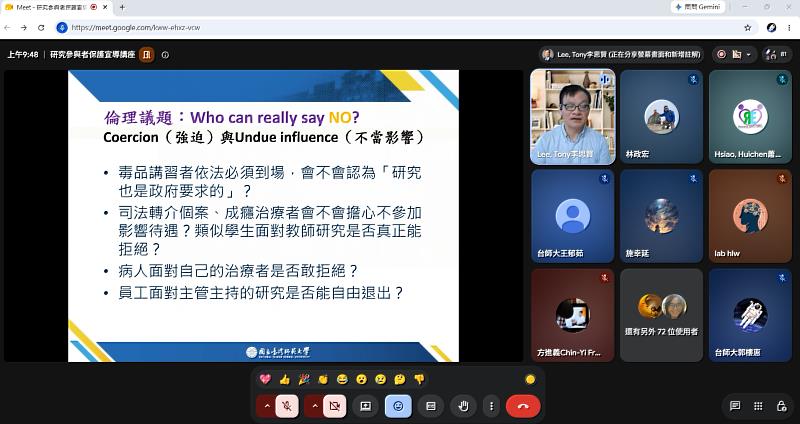Toggle the emoji reactions bar
This screenshot has width=800, height=424.
[x=398, y=406]
